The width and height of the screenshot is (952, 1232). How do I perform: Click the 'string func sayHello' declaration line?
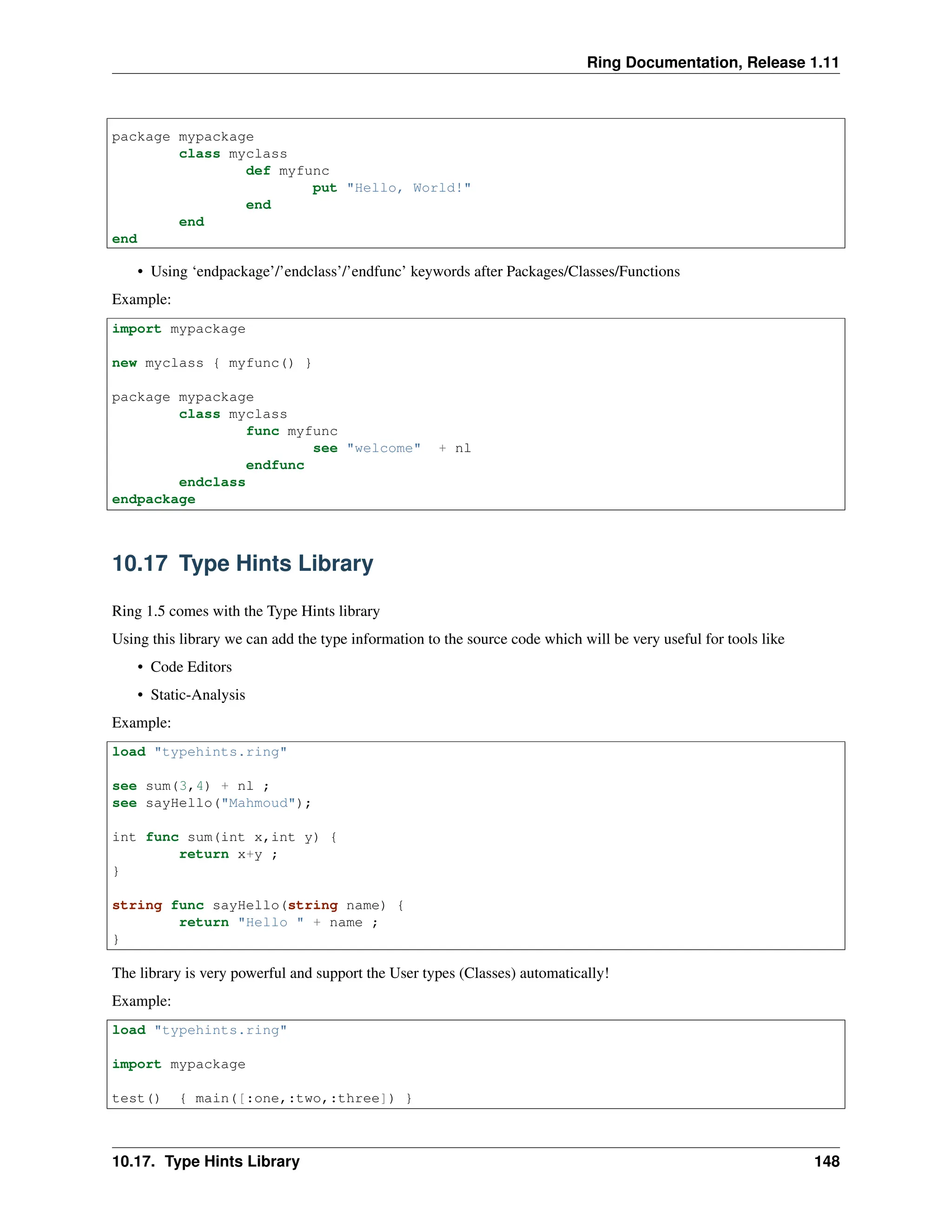tap(257, 905)
